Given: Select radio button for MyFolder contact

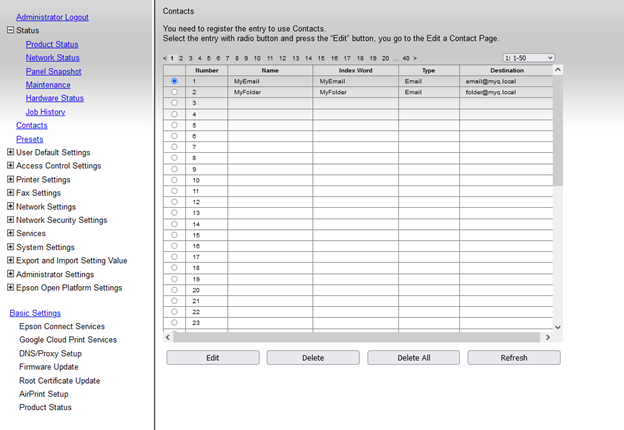Looking at the screenshot, I should click(175, 92).
